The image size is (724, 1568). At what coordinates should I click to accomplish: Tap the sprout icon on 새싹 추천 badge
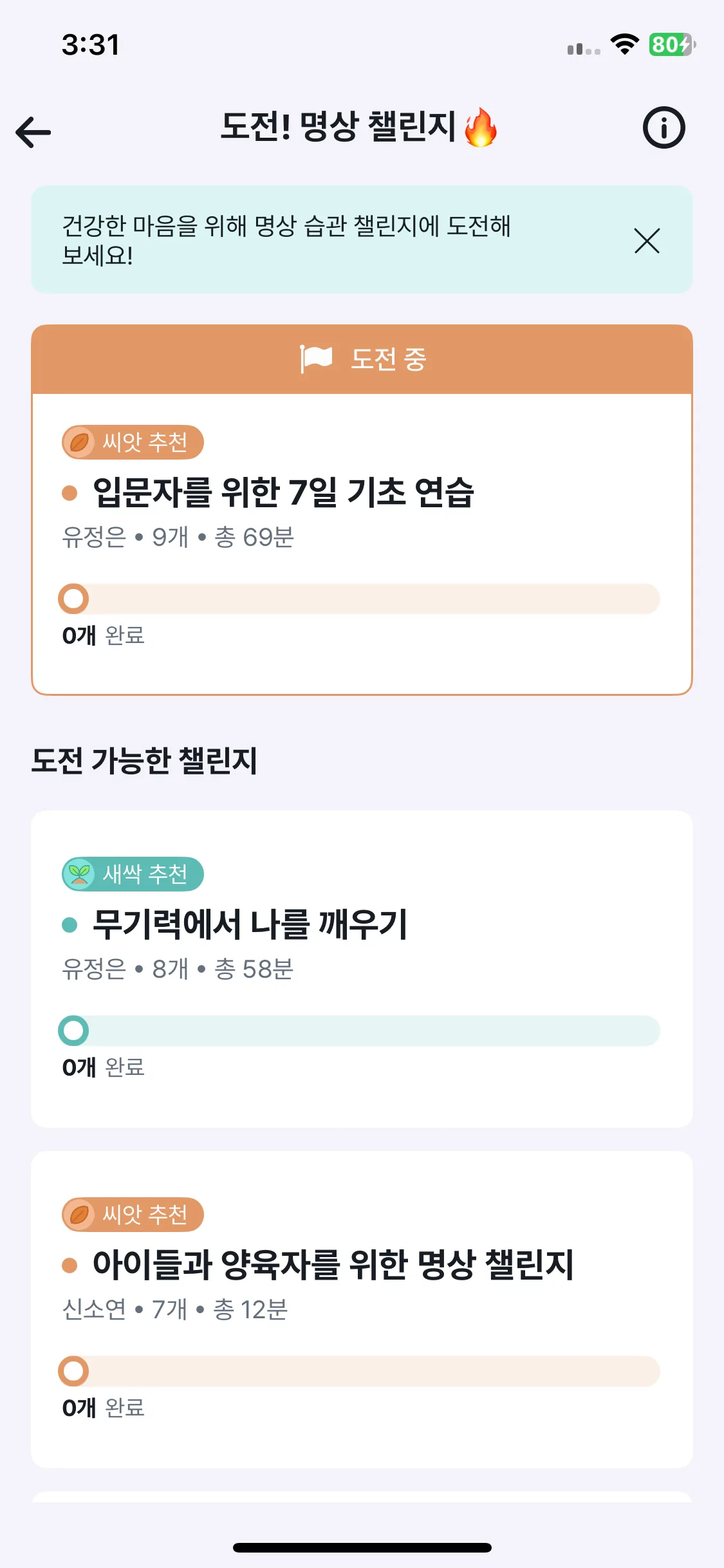[x=79, y=874]
